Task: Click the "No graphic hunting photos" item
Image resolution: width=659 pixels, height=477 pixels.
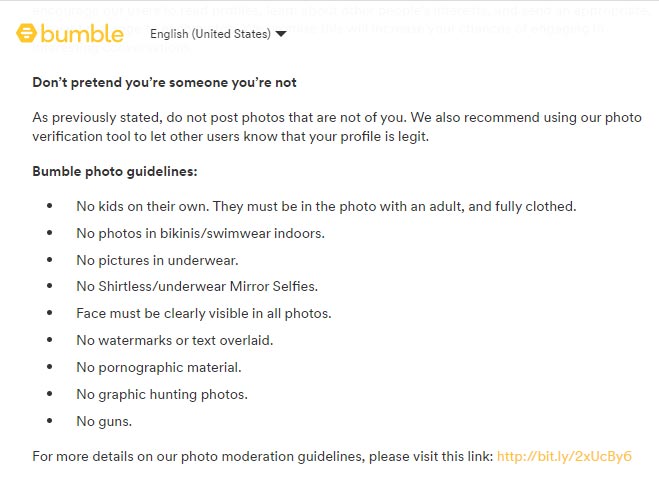Action: tap(162, 395)
